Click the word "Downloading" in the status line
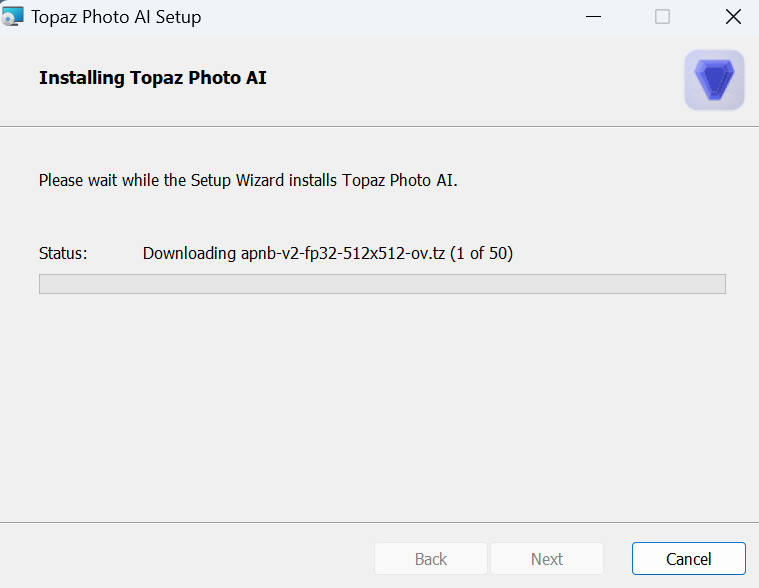The image size is (759, 588). [x=189, y=253]
